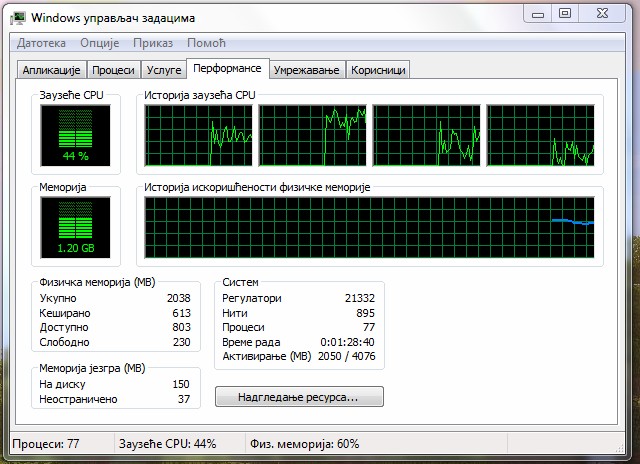Viewport: 640px width, 464px height.
Task: Click the CPU usage 44 % gauge
Action: click(x=76, y=135)
